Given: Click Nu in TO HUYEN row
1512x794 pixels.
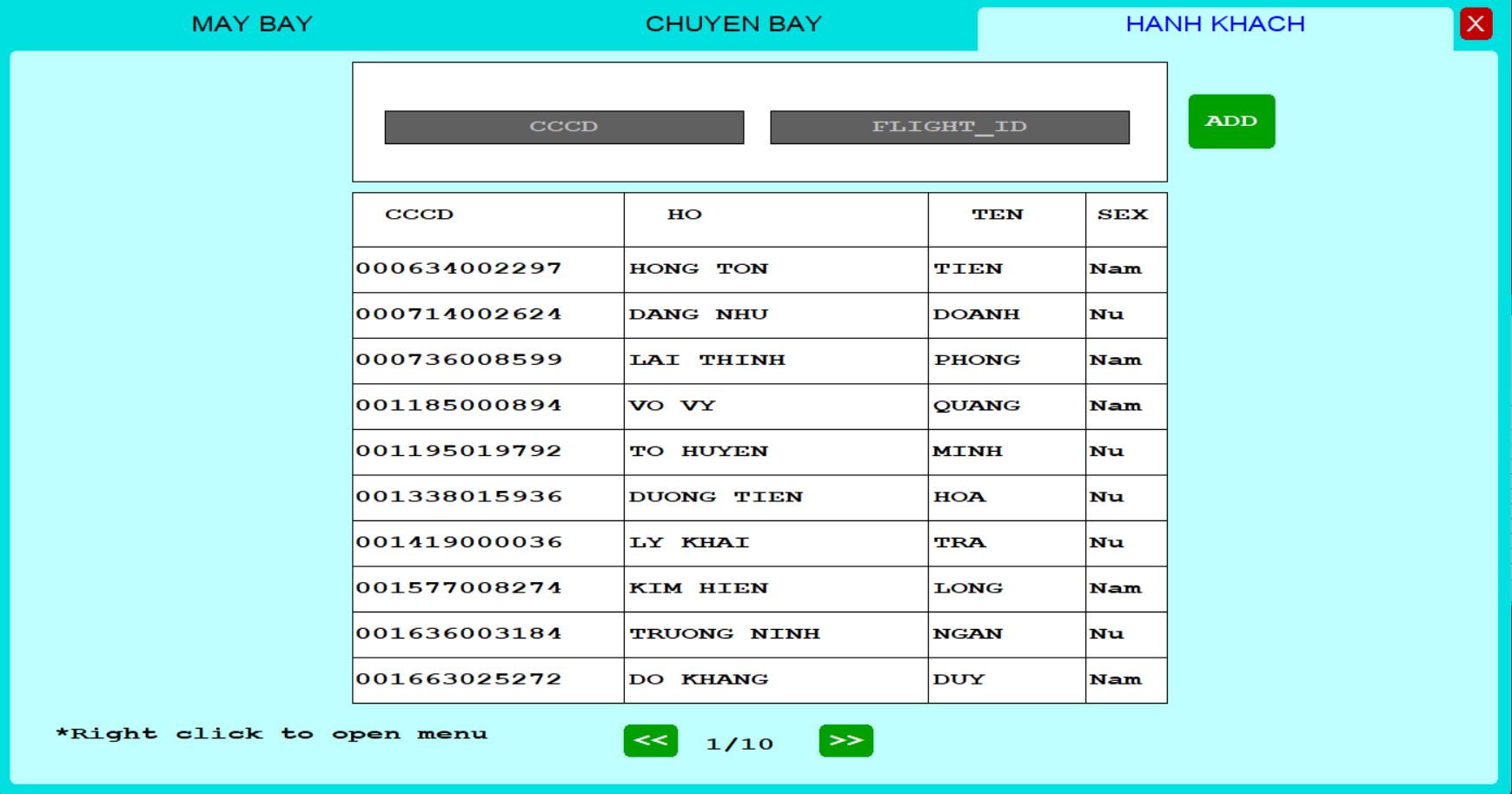Looking at the screenshot, I should [x=1126, y=452].
